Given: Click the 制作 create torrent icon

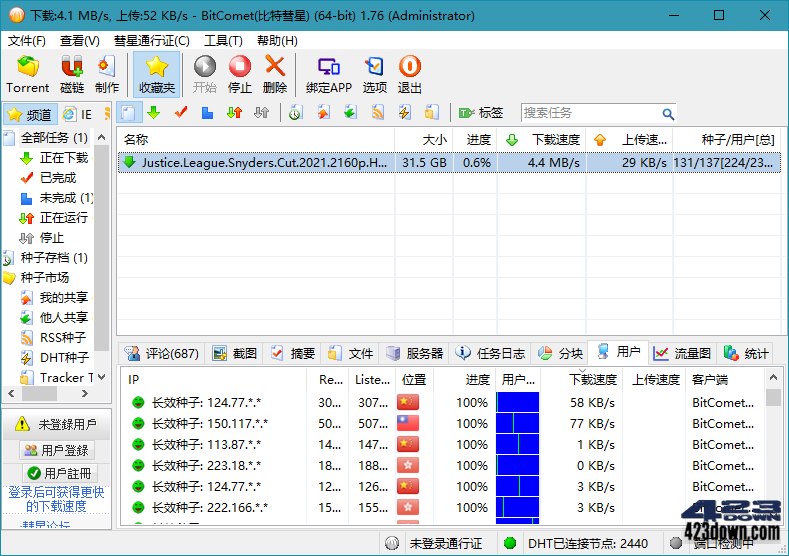Looking at the screenshot, I should pos(107,74).
